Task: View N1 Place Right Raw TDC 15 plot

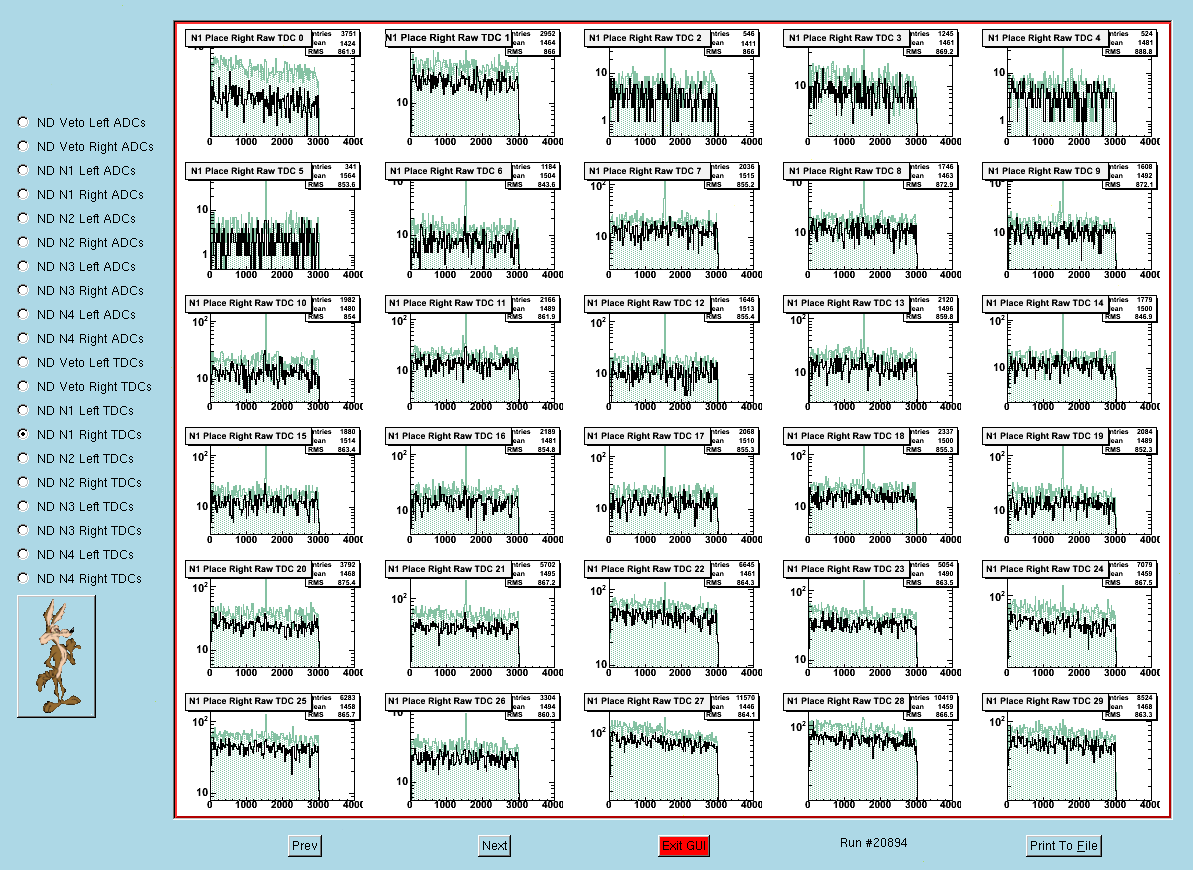Action: (x=274, y=486)
